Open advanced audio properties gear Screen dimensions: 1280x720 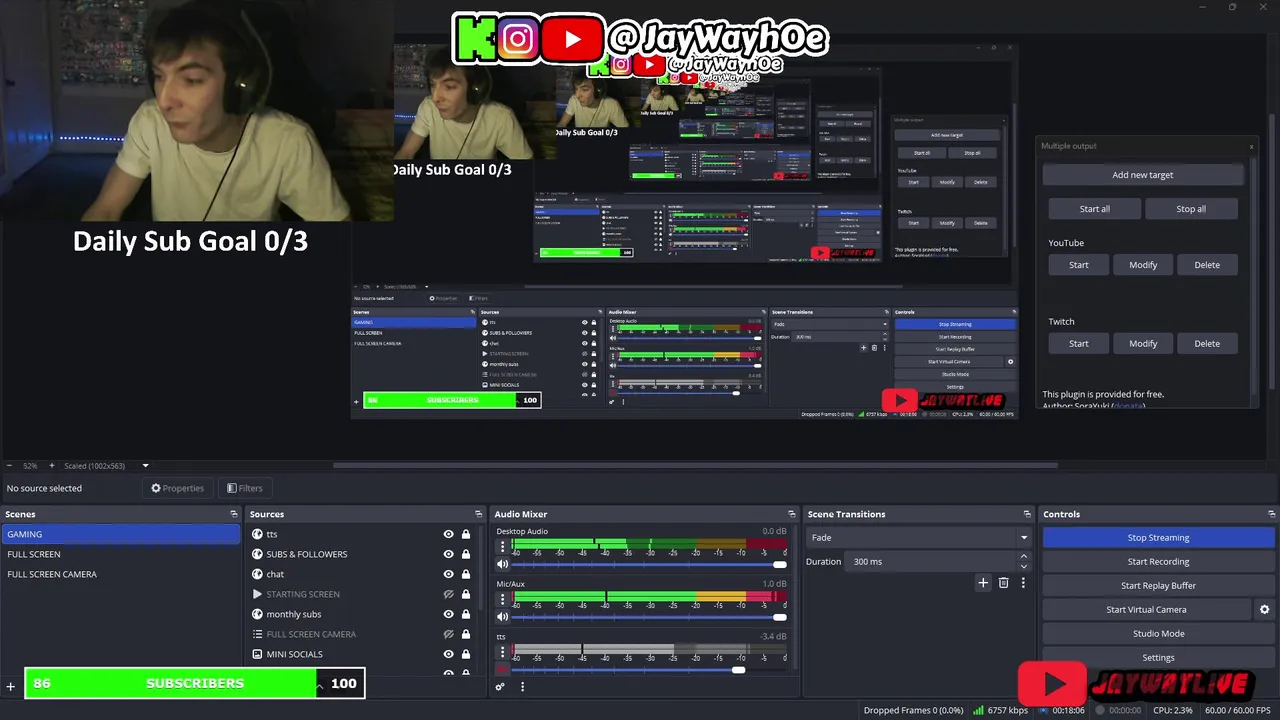[500, 686]
